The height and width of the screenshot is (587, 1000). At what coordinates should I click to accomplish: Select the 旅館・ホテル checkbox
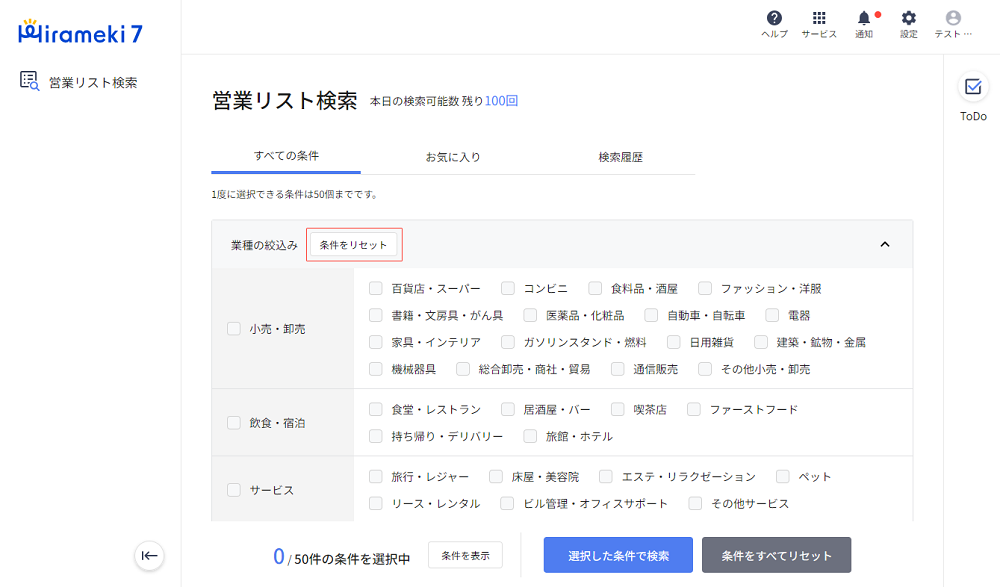tap(529, 435)
